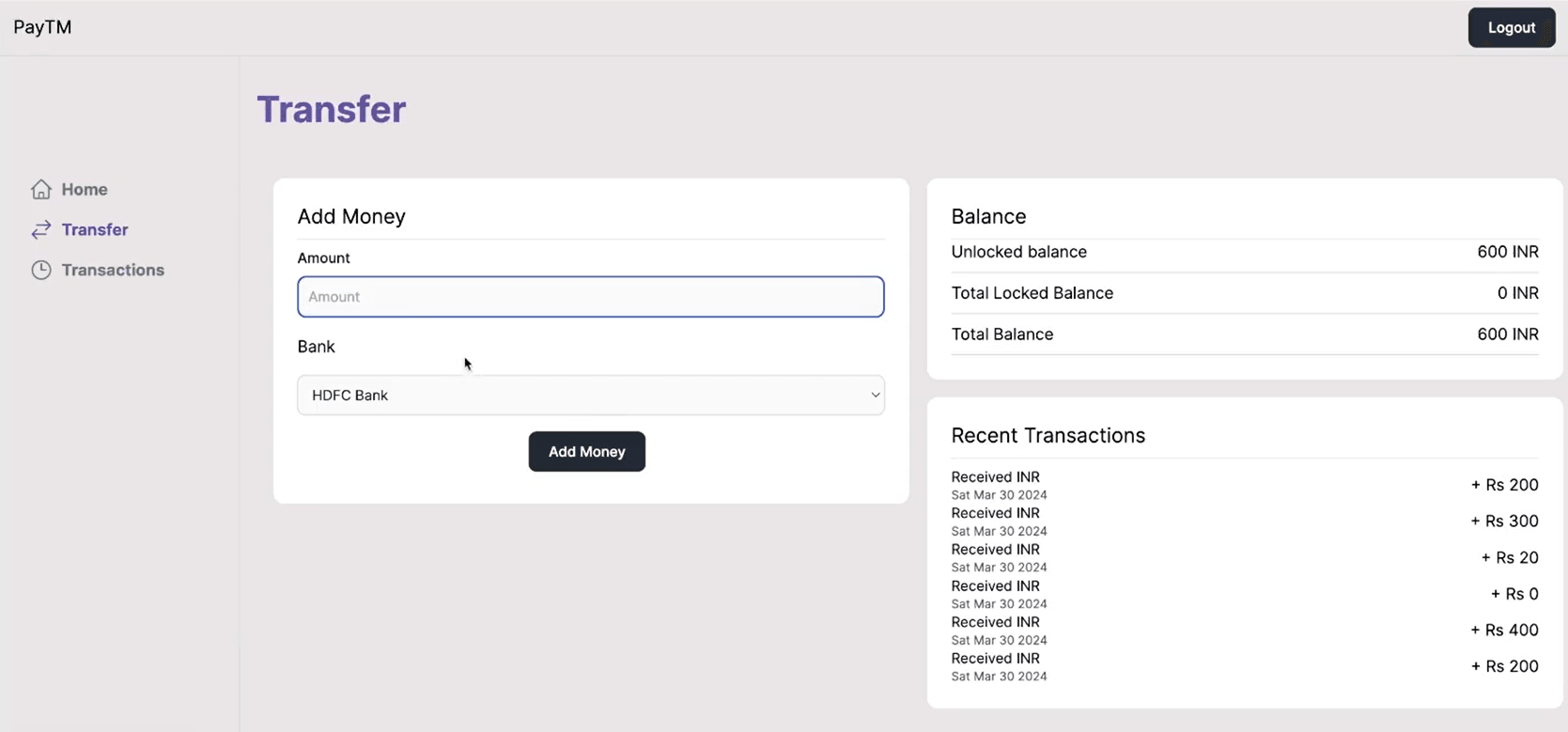The width and height of the screenshot is (1568, 732).
Task: Select Transactions in the sidebar menu
Action: pos(111,270)
